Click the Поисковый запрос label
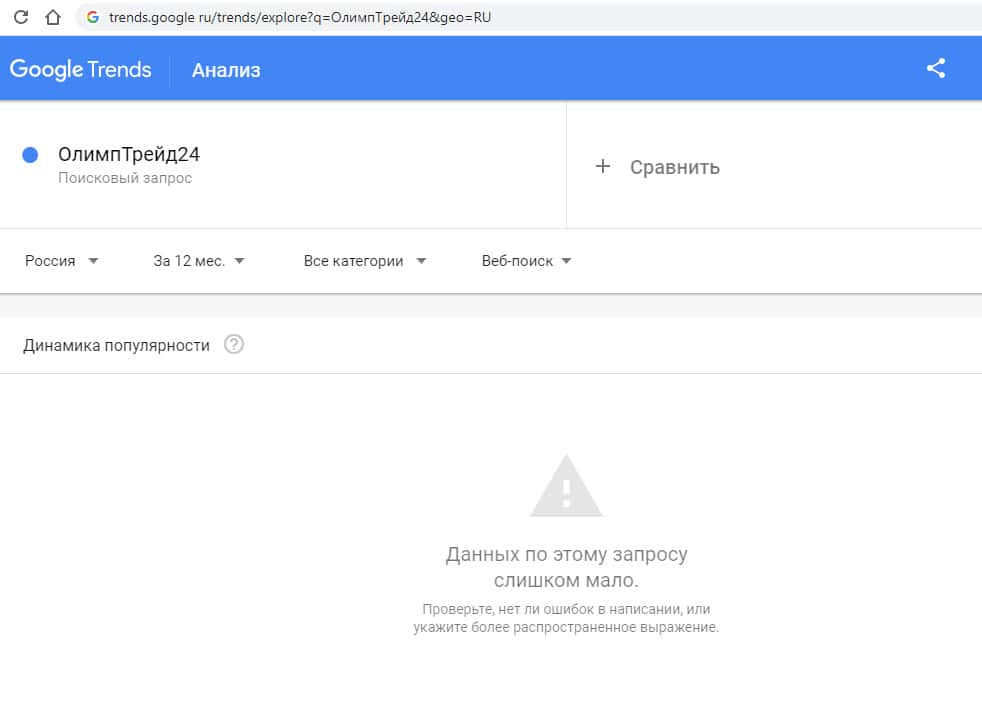982x709 pixels. pos(125,178)
